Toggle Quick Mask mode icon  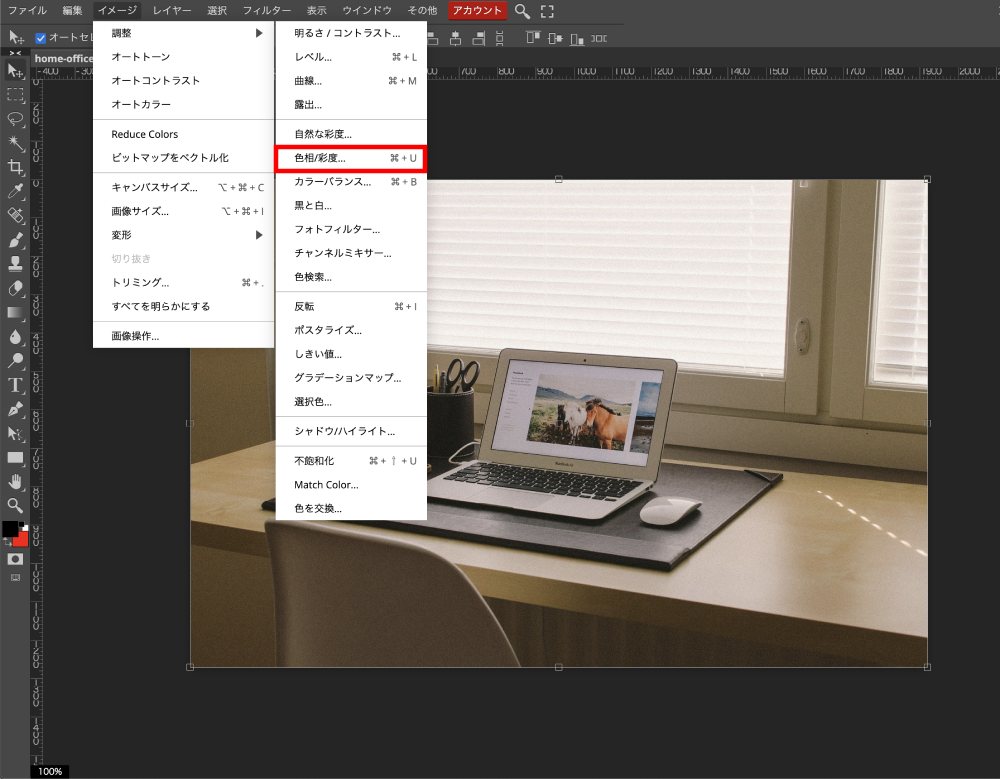coord(15,559)
